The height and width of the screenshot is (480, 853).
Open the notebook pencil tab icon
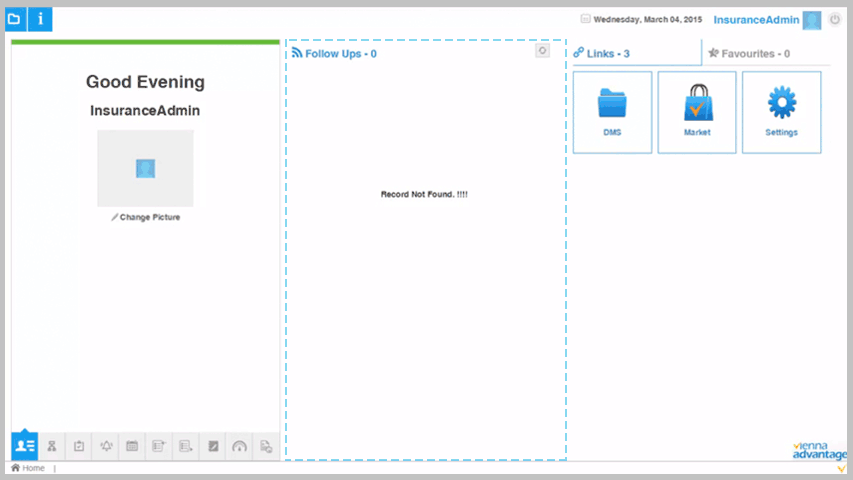[x=213, y=446]
